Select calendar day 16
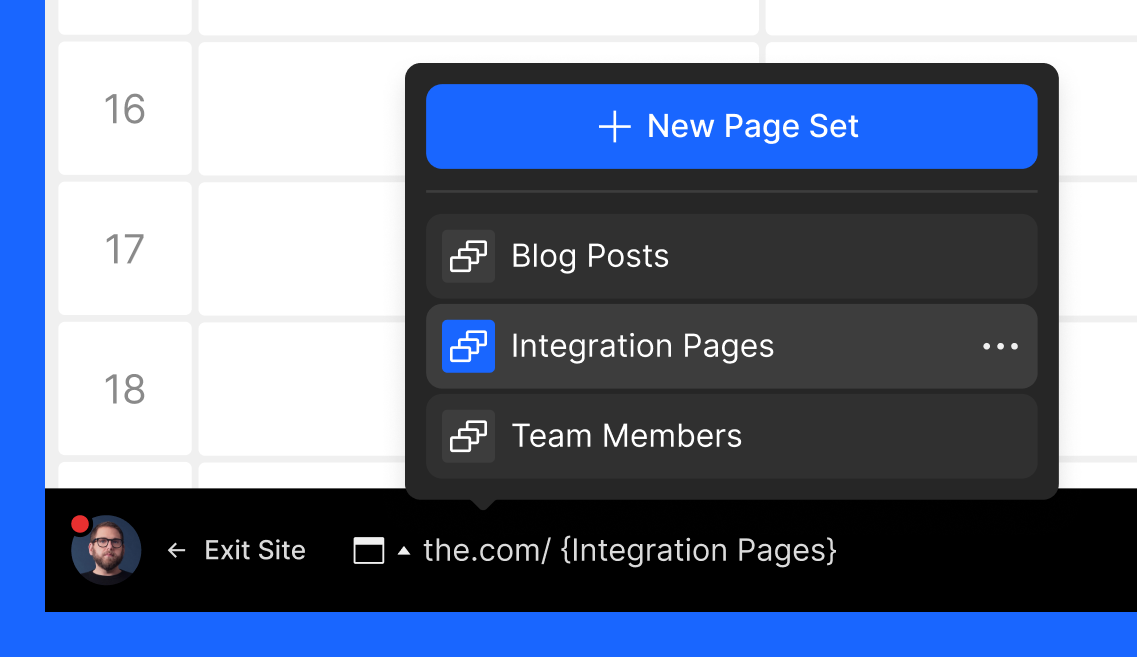This screenshot has height=657, width=1137. click(x=125, y=109)
